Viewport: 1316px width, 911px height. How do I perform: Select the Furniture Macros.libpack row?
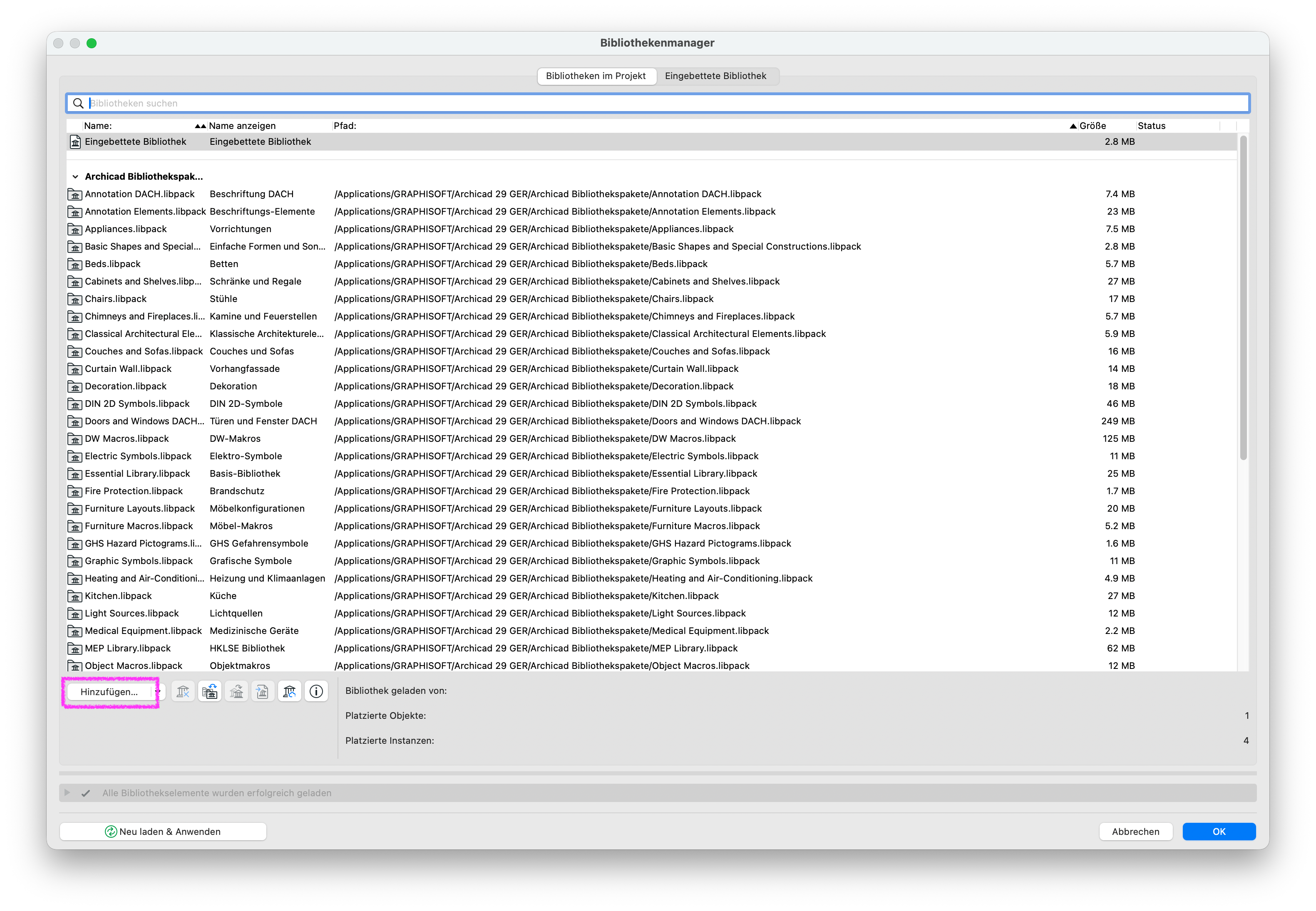click(x=651, y=526)
